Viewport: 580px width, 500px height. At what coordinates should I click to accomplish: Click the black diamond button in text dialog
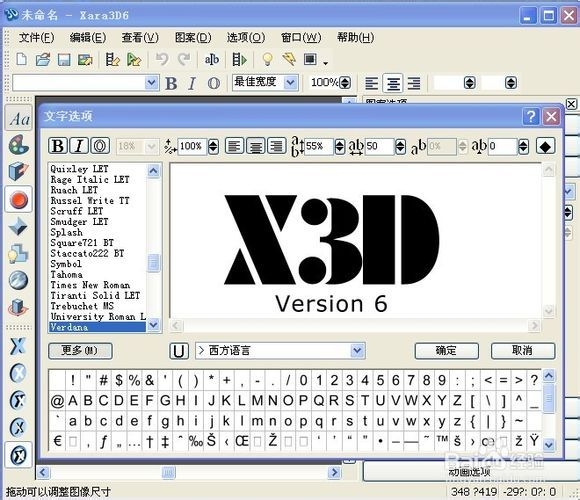coord(546,146)
